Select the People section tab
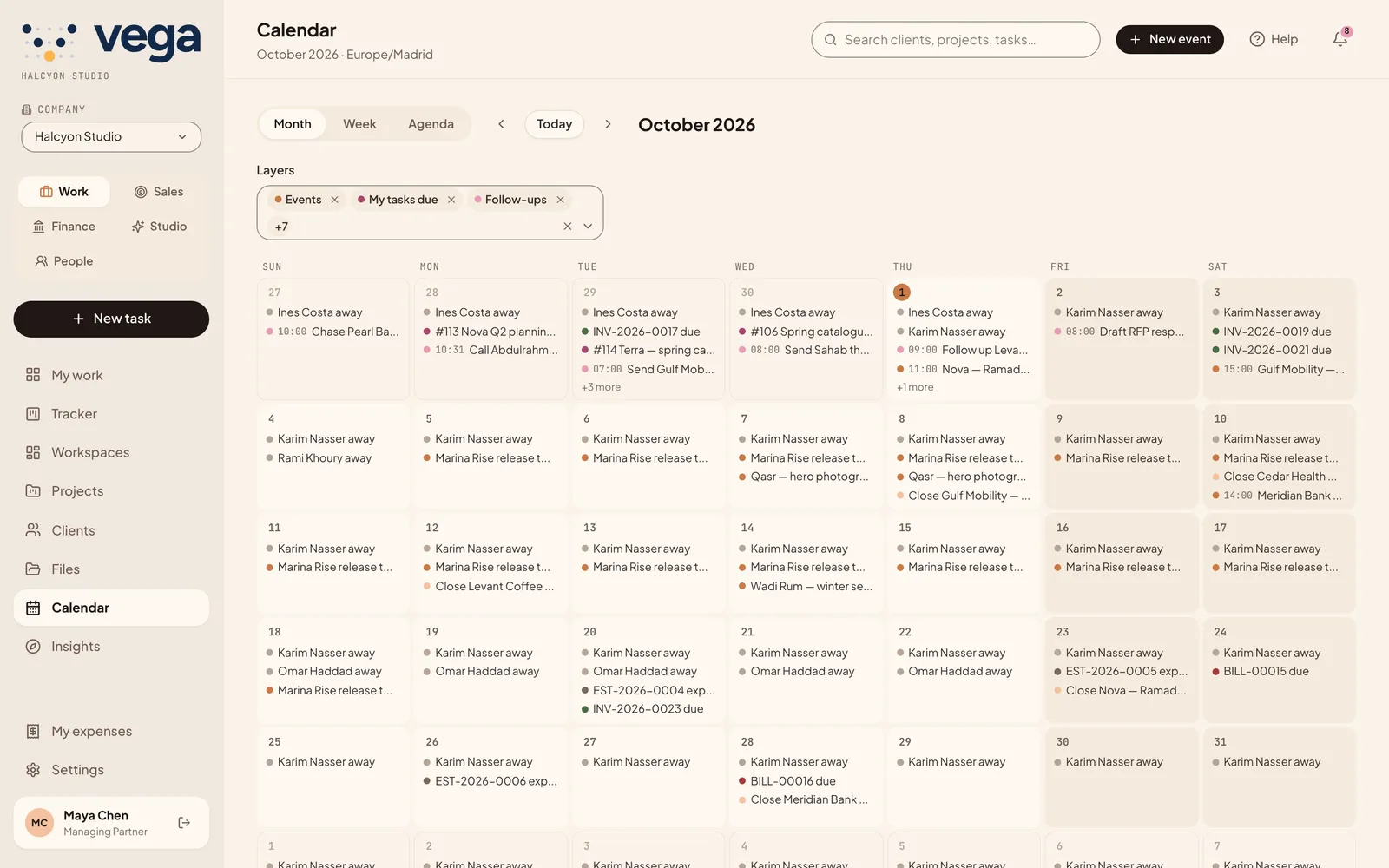This screenshot has height=868, width=1389. (64, 261)
